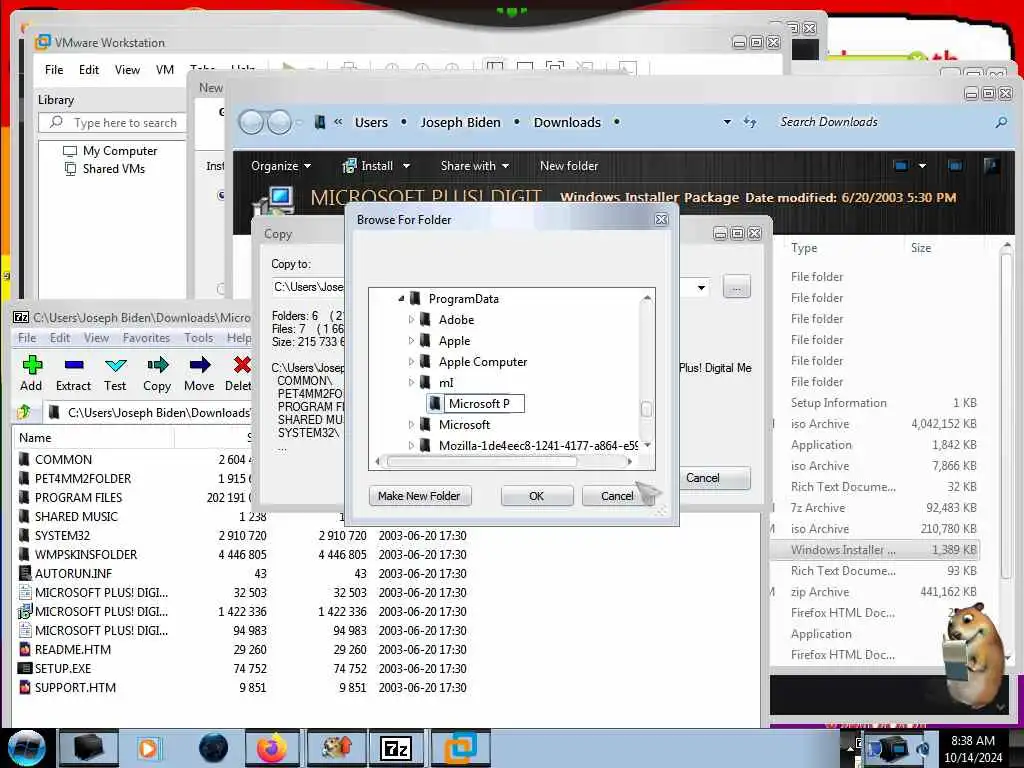The image size is (1024, 768).
Task: Click the folder tree vertical scrollbar thumb
Action: pyautogui.click(x=647, y=409)
